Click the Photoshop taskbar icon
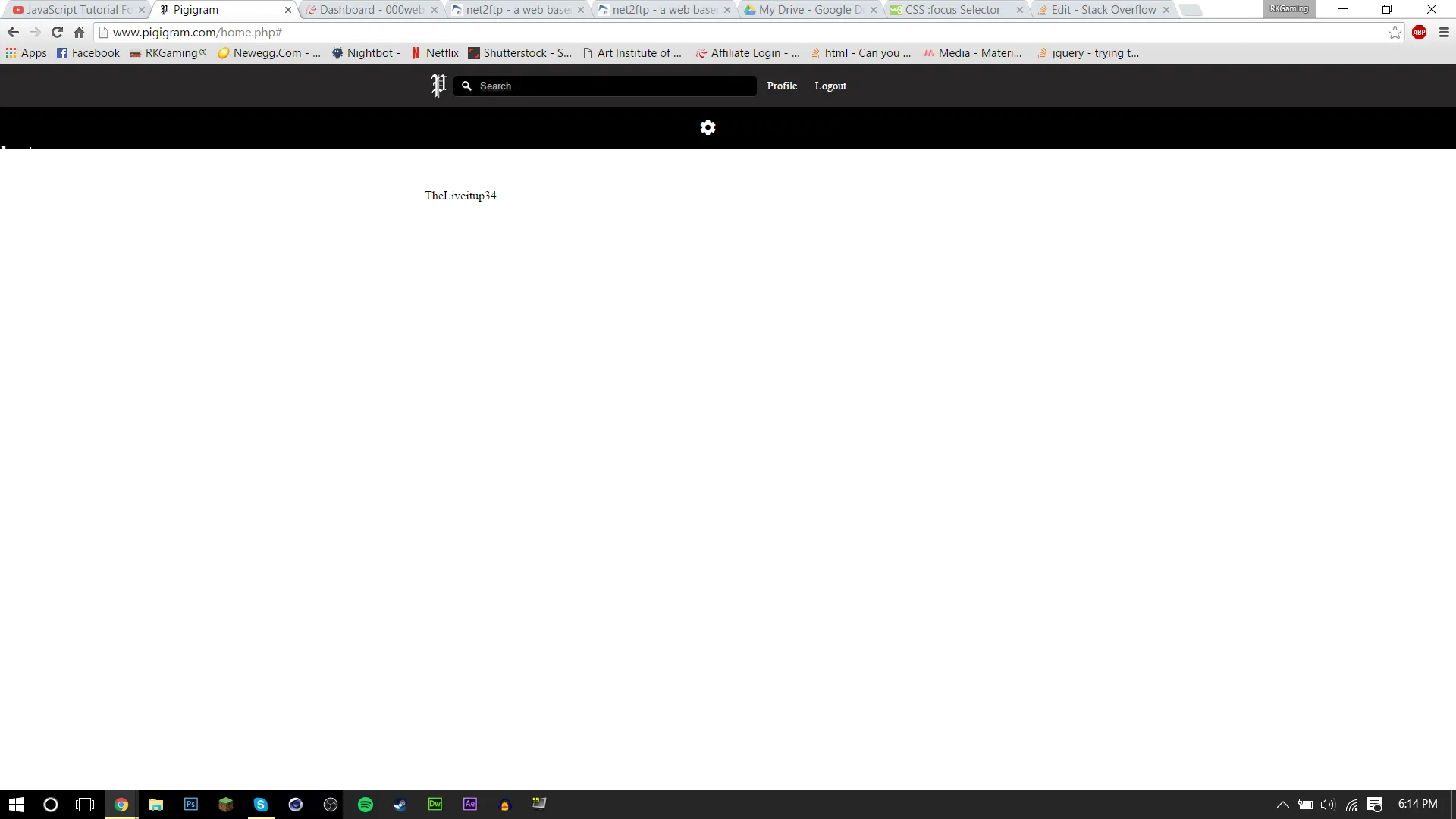 coord(190,804)
